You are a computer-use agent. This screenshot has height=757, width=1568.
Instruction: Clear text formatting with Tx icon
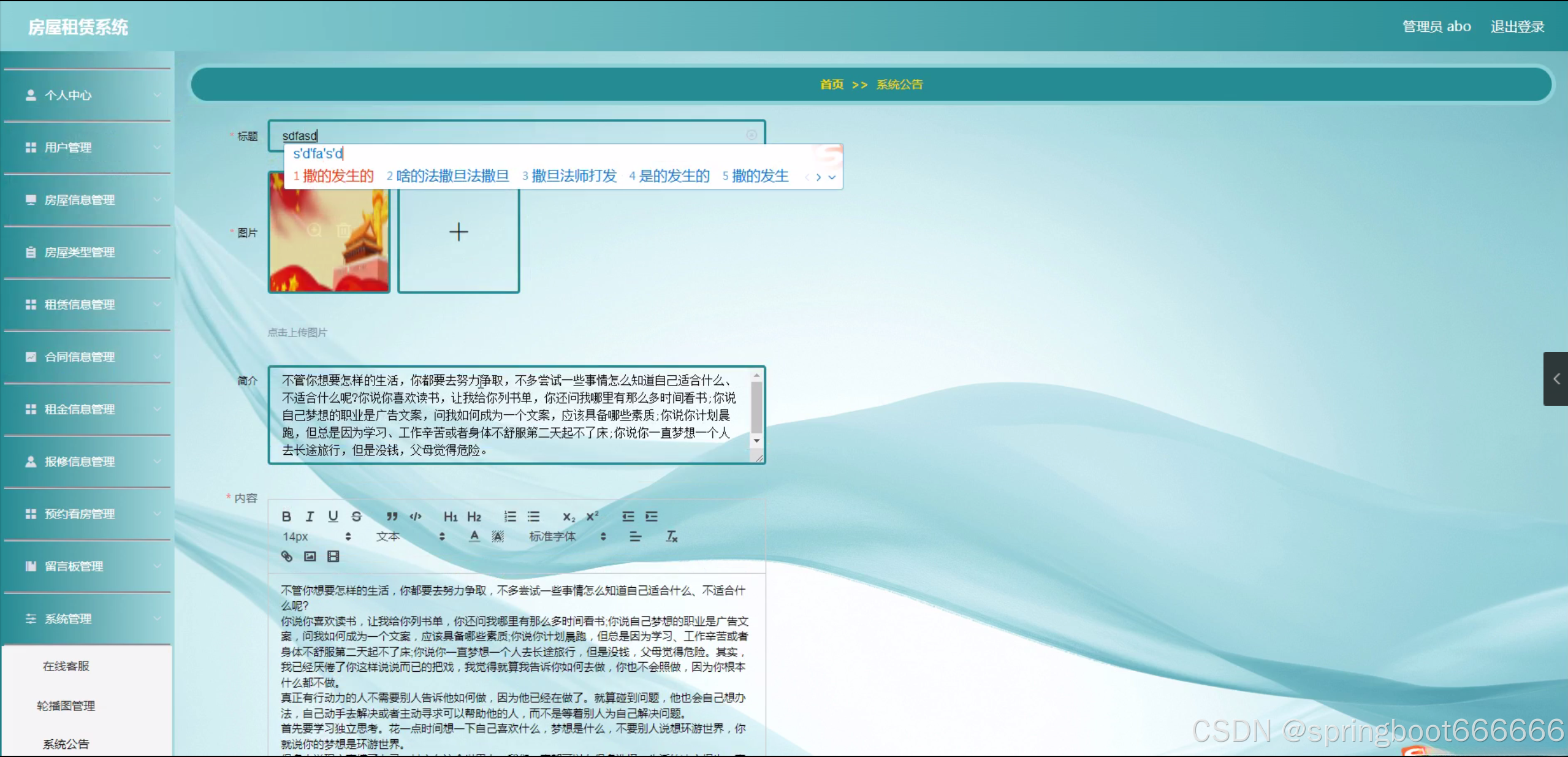point(672,536)
